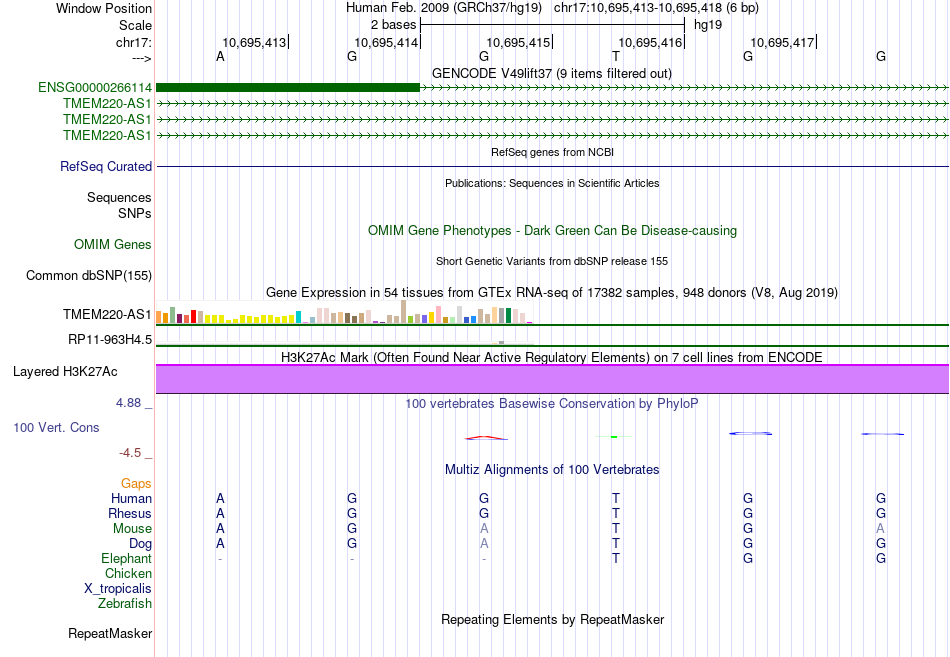
Task: Click the purple H3K27Ac signal band
Action: [552, 379]
